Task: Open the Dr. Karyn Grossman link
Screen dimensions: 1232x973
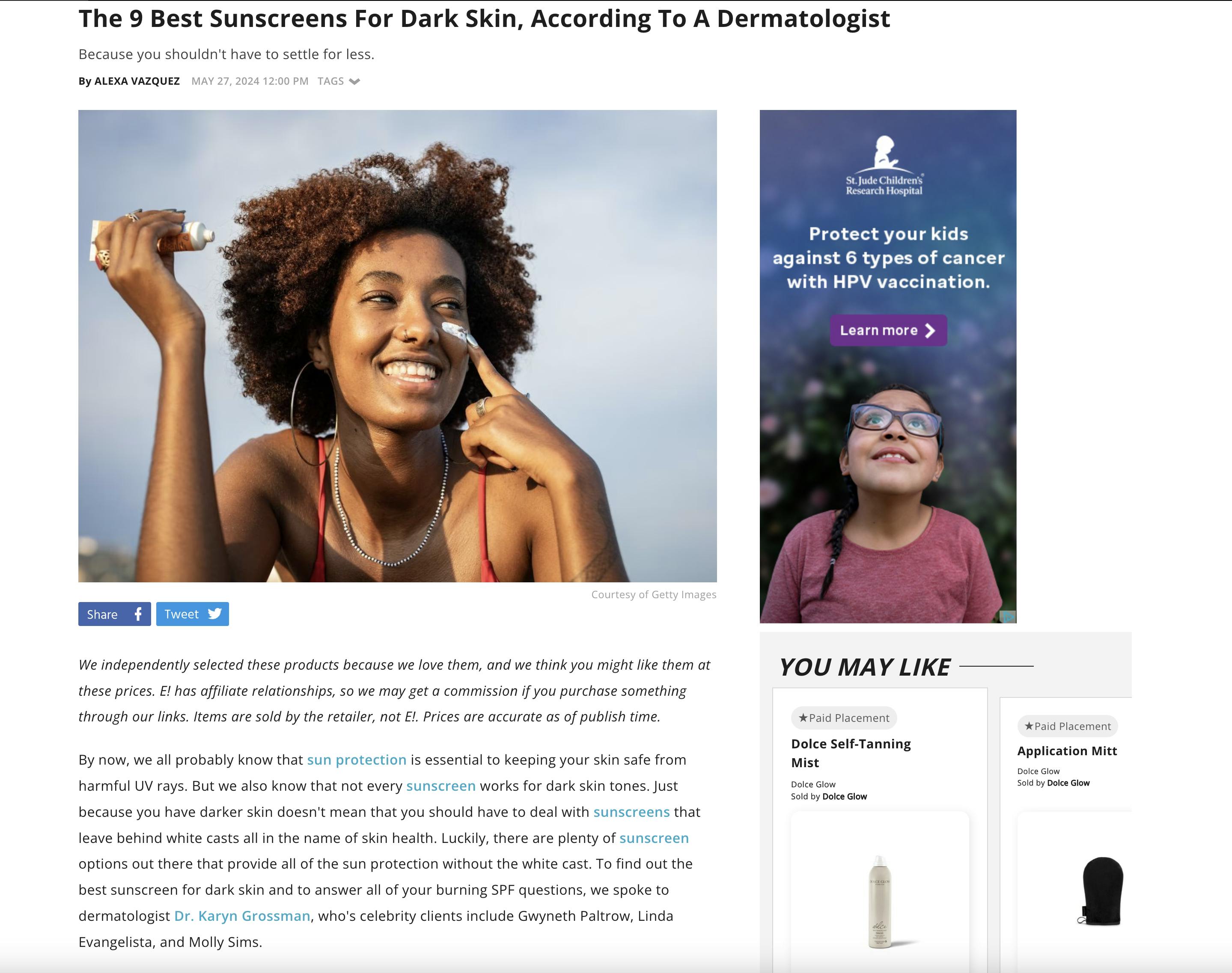Action: 242,916
